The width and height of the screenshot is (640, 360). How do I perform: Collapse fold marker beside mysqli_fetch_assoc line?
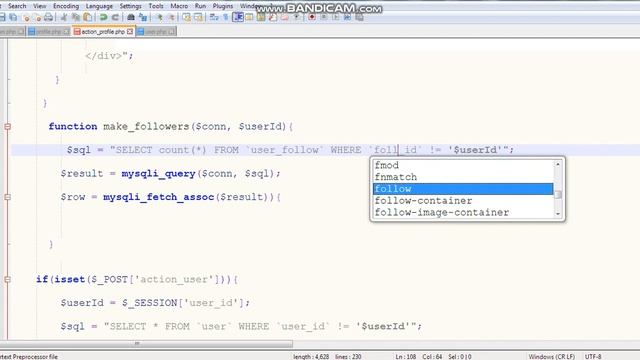(7, 197)
